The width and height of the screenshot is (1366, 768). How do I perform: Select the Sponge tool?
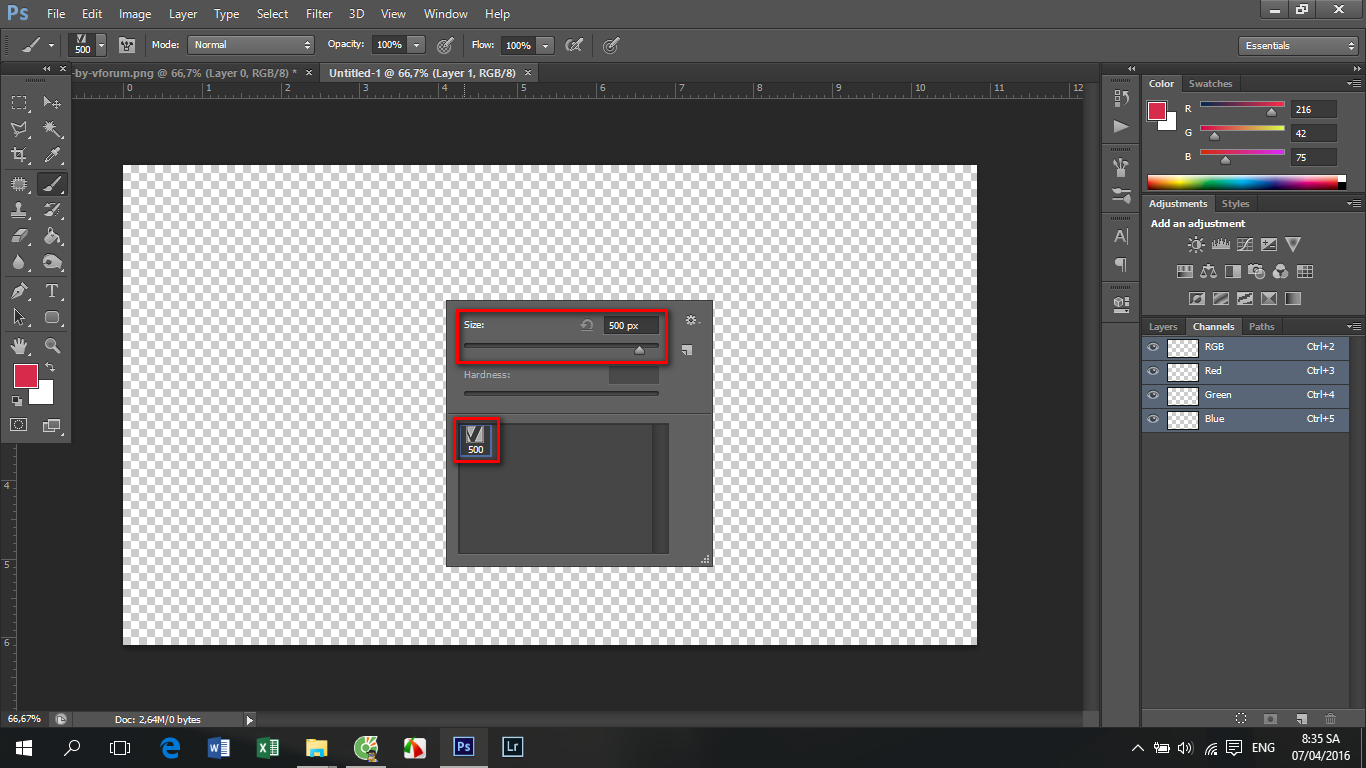pyautogui.click(x=52, y=263)
